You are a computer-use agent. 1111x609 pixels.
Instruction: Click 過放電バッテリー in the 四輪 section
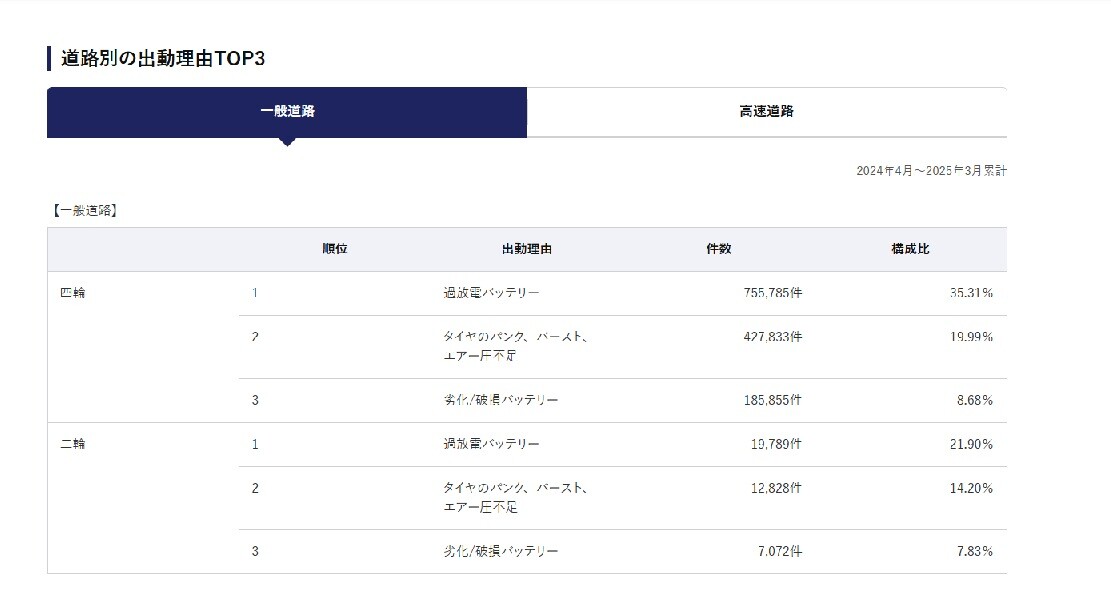[x=491, y=292]
